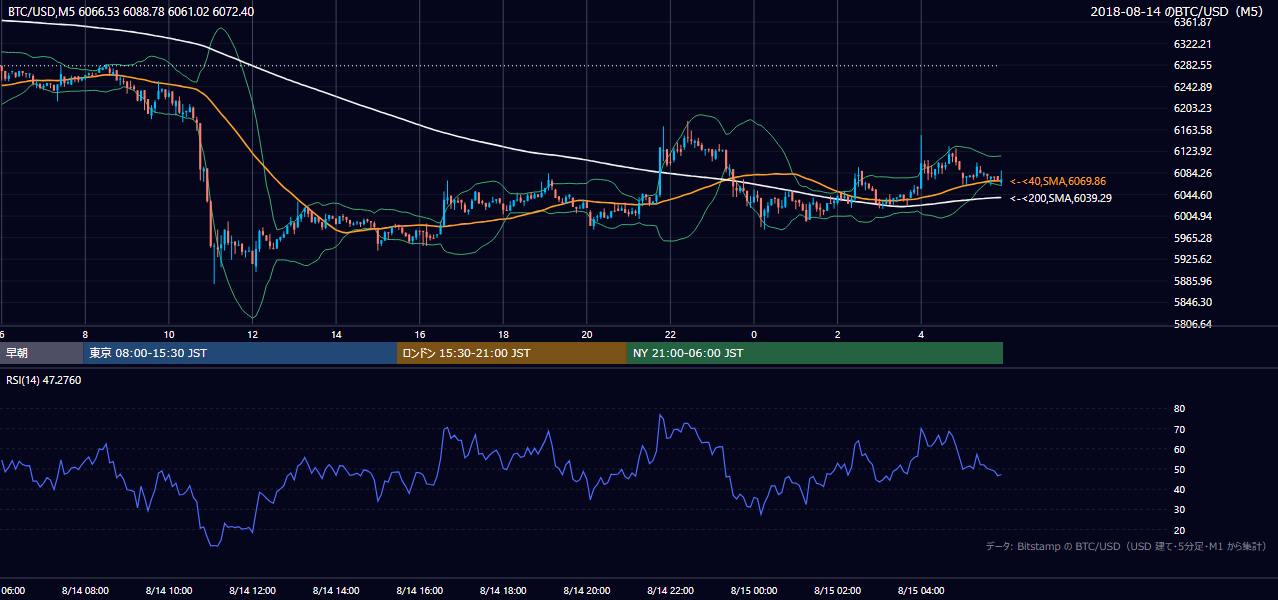Click the RSI(14) 47.2760 indicator label

click(44, 381)
